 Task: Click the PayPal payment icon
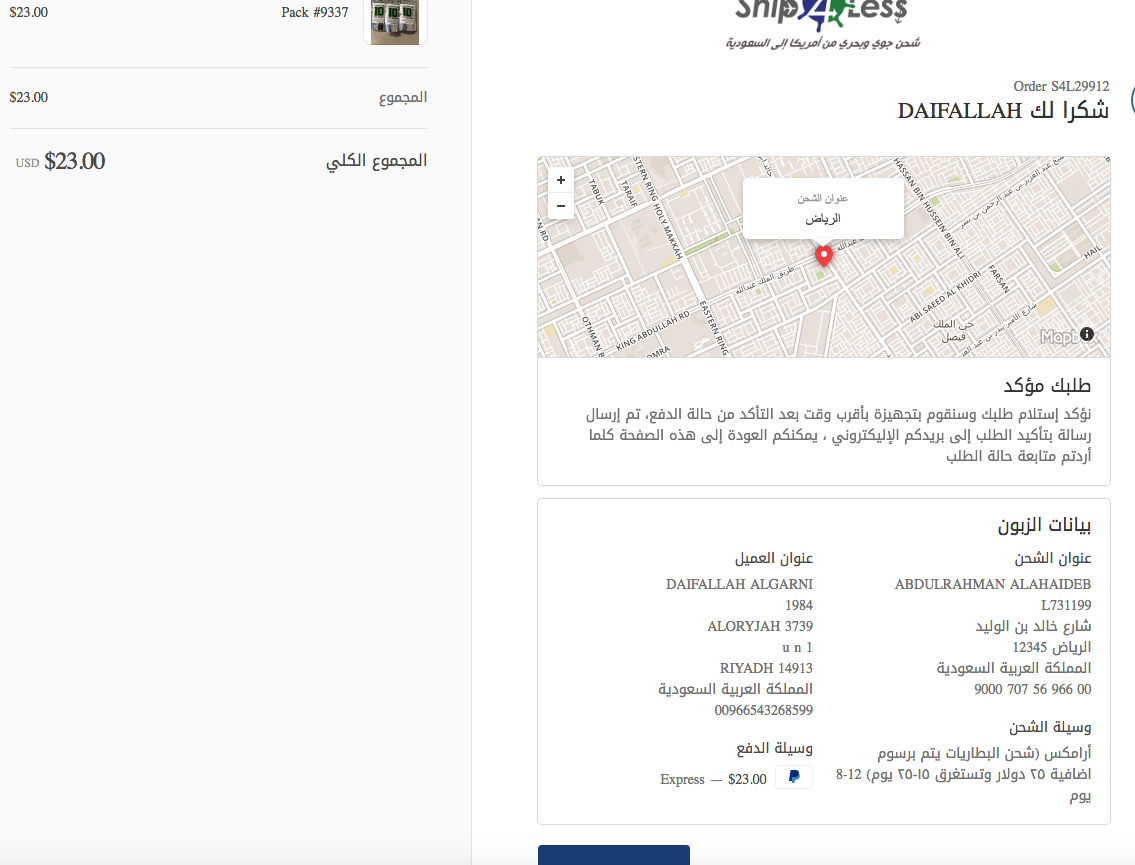[x=793, y=777]
